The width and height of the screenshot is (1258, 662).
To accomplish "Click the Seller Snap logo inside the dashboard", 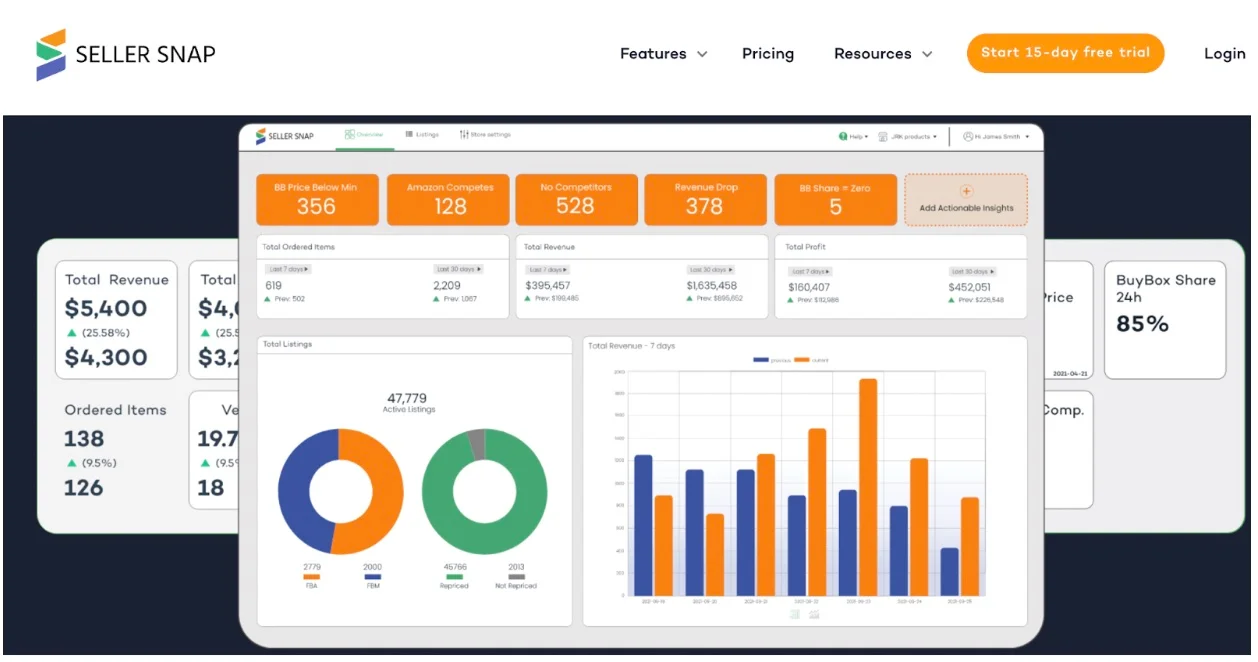I will pyautogui.click(x=284, y=136).
